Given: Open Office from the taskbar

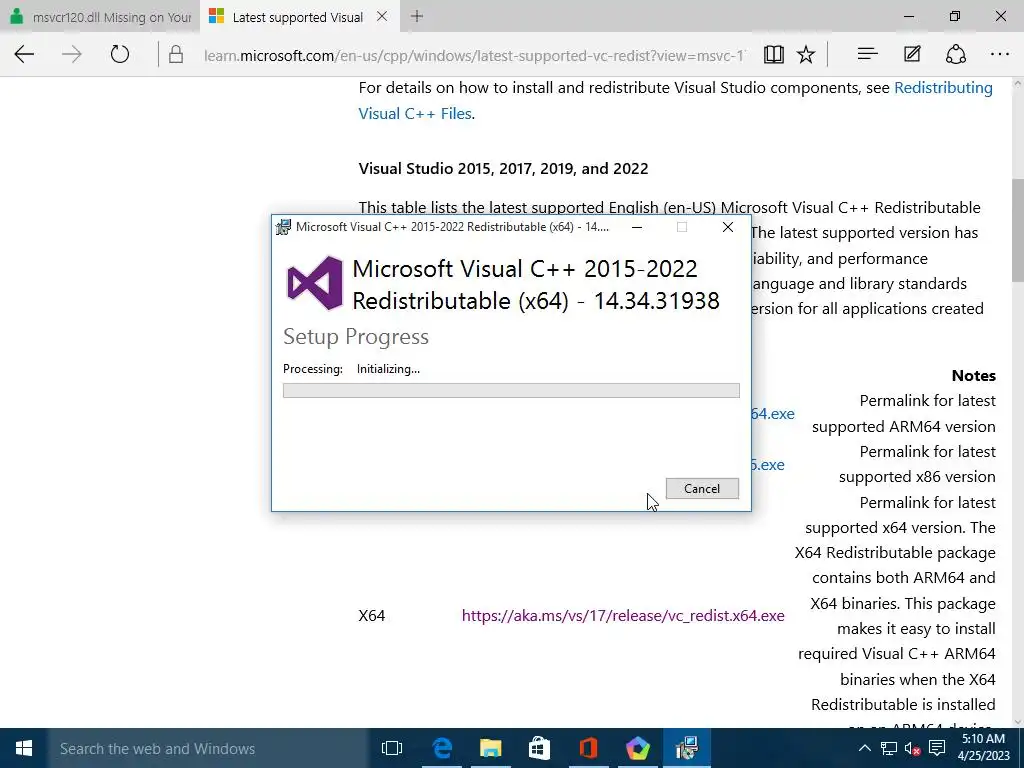Looking at the screenshot, I should [x=588, y=748].
